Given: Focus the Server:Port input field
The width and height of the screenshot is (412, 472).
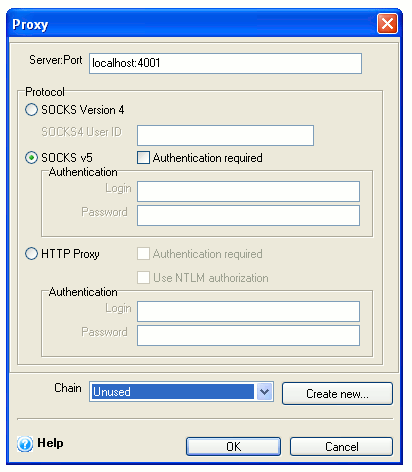Looking at the screenshot, I should (x=225, y=63).
